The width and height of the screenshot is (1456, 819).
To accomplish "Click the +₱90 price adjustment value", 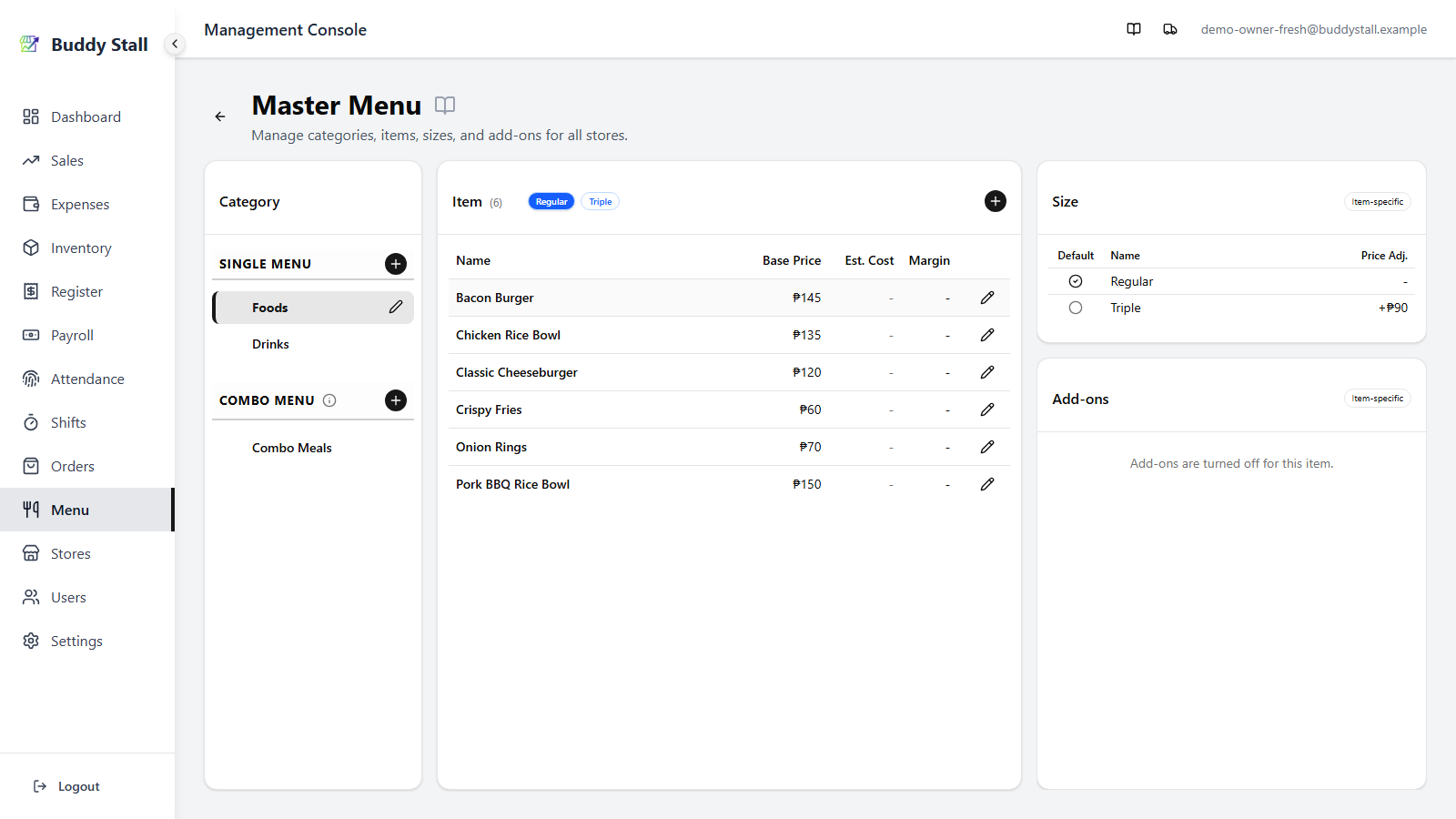I will [x=1393, y=308].
